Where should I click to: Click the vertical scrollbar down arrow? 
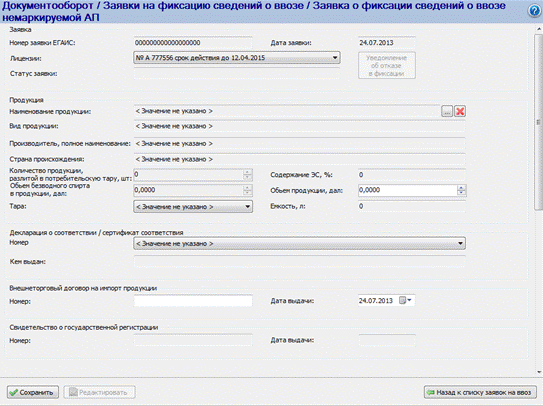pyautogui.click(x=539, y=372)
